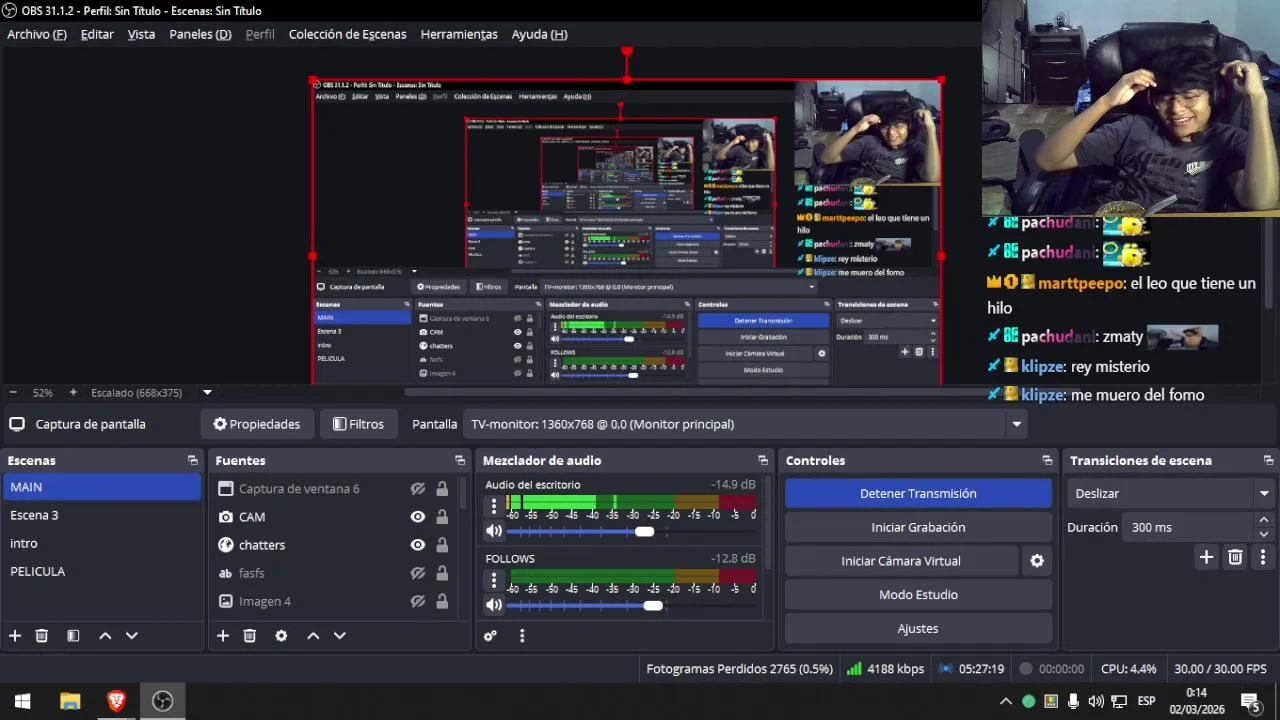Open Vista menu
The height and width of the screenshot is (720, 1280).
click(141, 34)
